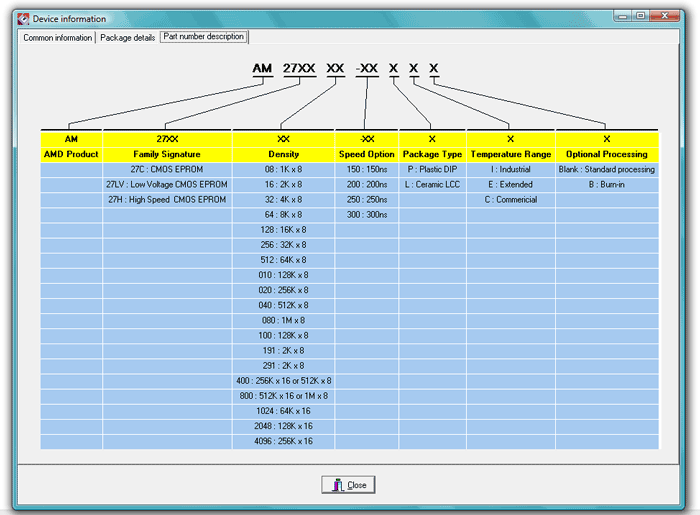Click the '010 : 128K x 8' density cell
The image size is (700, 515).
tap(283, 275)
